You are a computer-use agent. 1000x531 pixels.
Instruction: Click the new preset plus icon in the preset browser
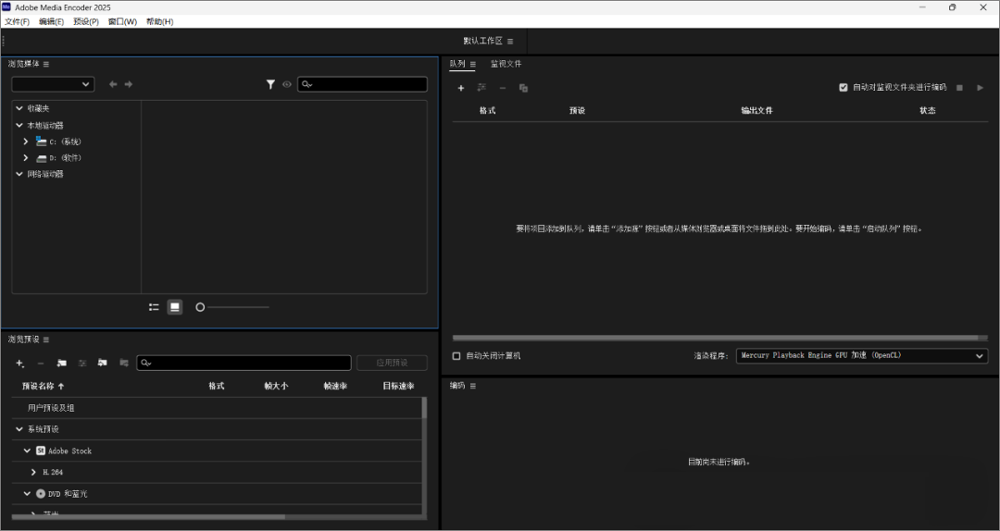tap(20, 363)
